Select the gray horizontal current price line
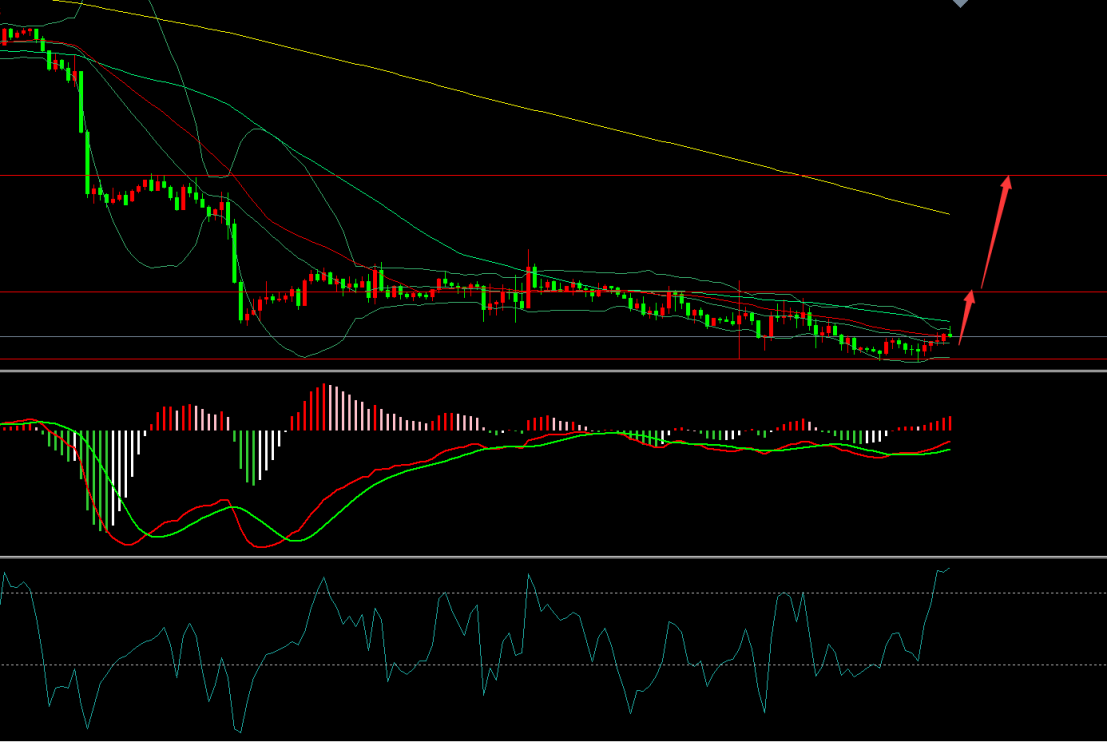This screenshot has height=743, width=1108. 553,337
